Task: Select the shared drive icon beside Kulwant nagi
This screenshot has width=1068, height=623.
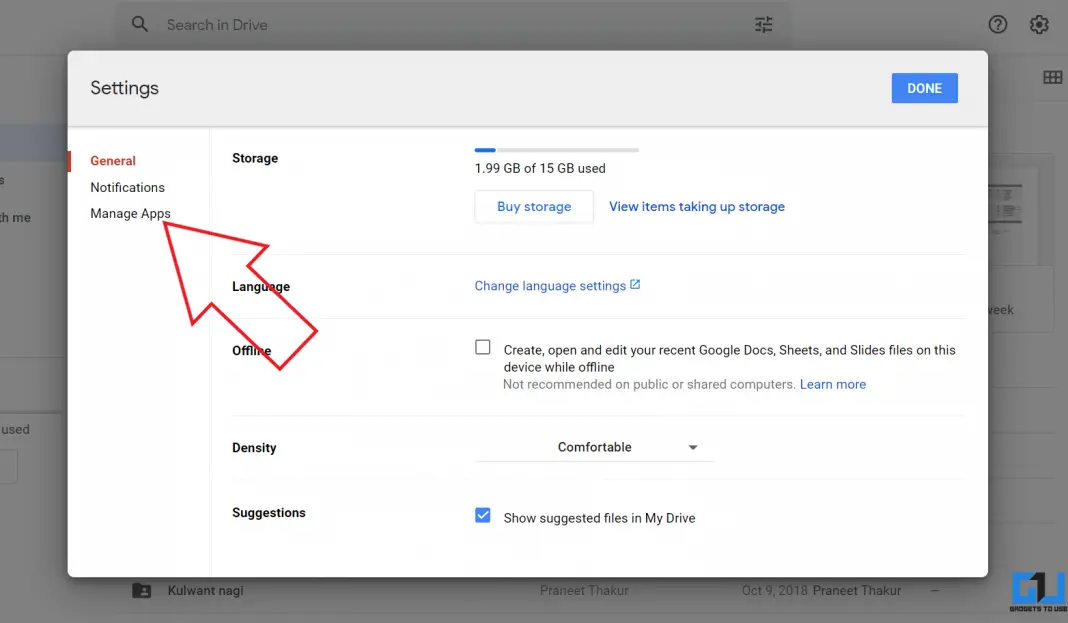Action: [x=141, y=590]
